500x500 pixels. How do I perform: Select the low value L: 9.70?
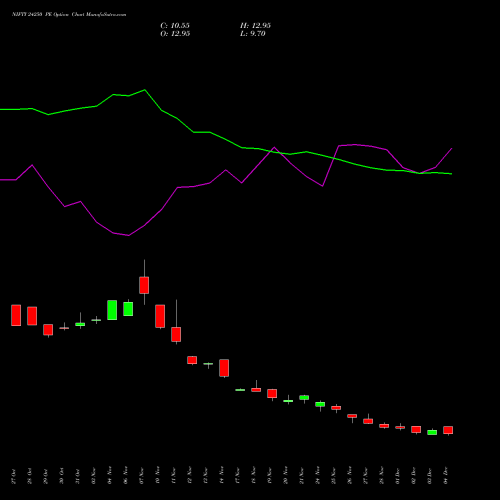tap(253, 34)
